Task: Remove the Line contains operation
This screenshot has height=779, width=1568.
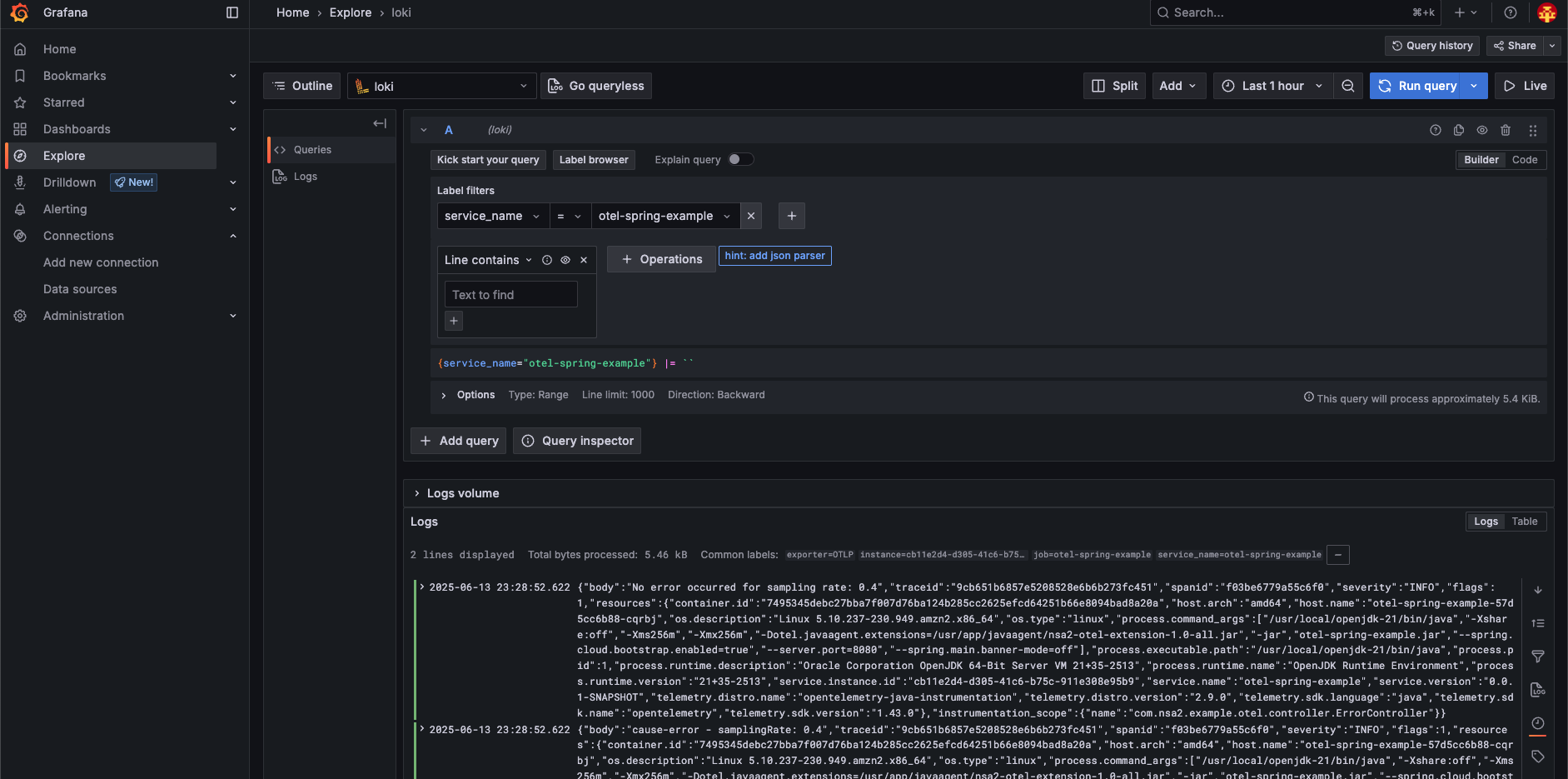Action: pyautogui.click(x=584, y=260)
